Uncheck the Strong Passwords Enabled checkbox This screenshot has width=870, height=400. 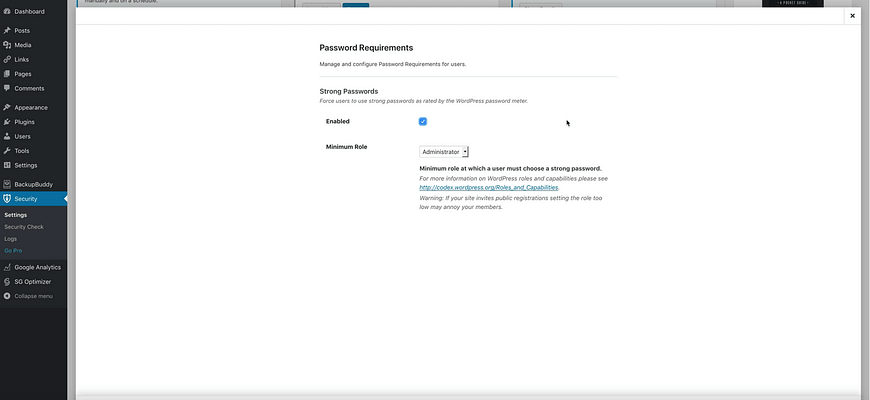pyautogui.click(x=423, y=121)
